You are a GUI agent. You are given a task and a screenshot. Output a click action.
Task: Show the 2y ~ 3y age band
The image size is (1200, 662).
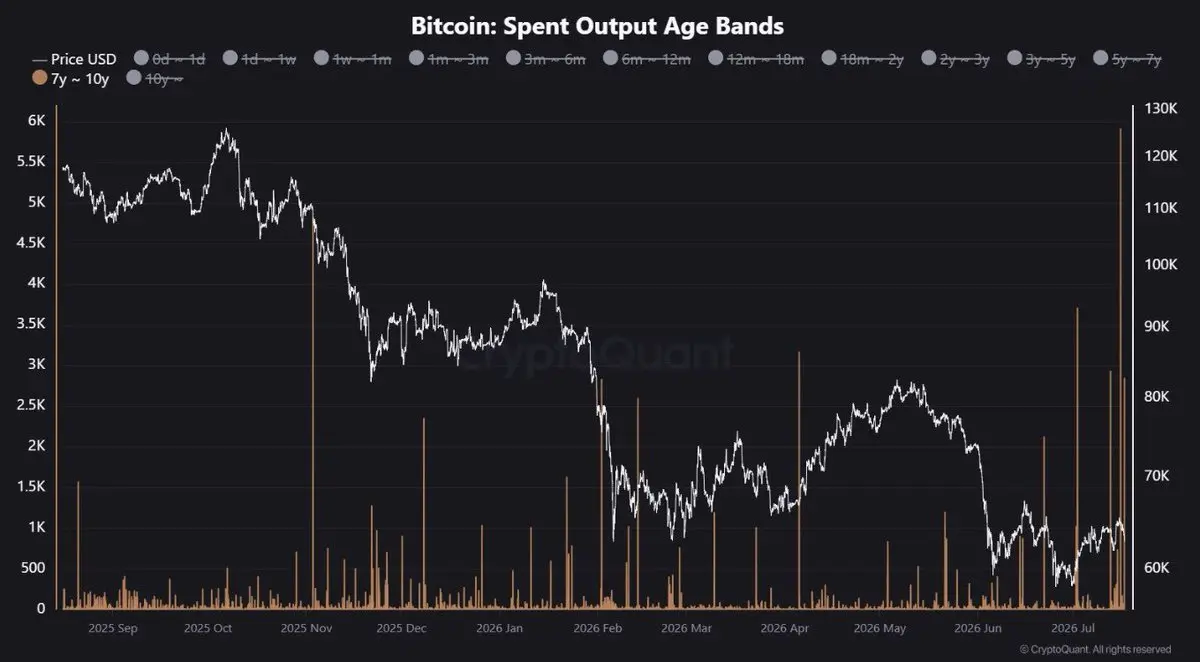(957, 59)
